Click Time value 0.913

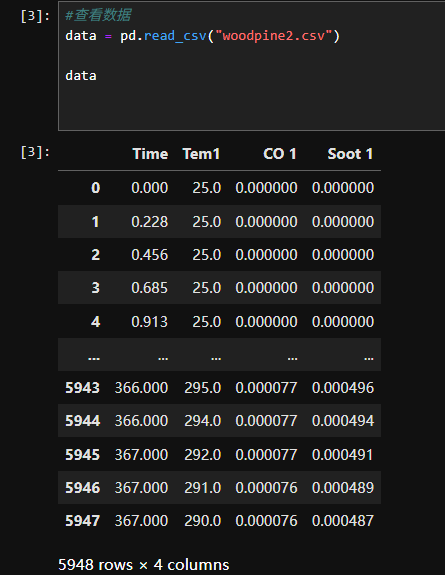coord(150,322)
